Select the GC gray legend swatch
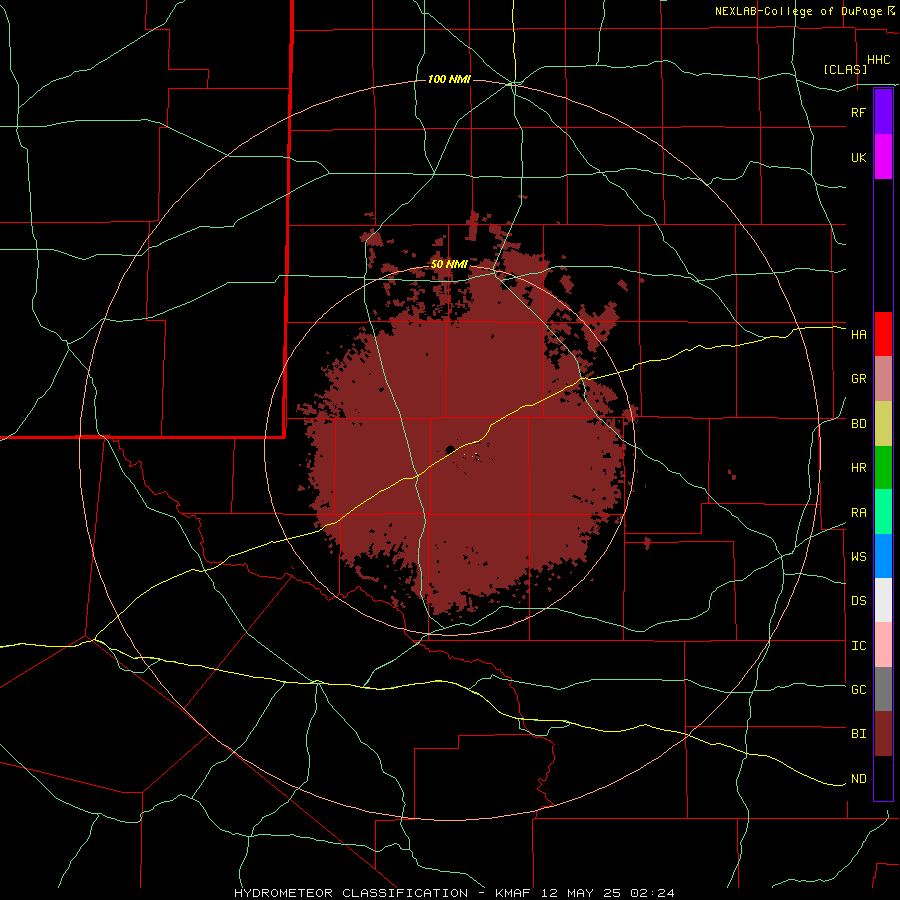This screenshot has height=900, width=900. (883, 689)
